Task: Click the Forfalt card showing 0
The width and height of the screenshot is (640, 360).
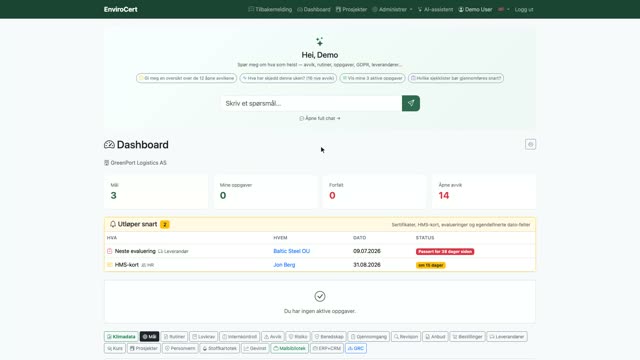Action: (375, 192)
